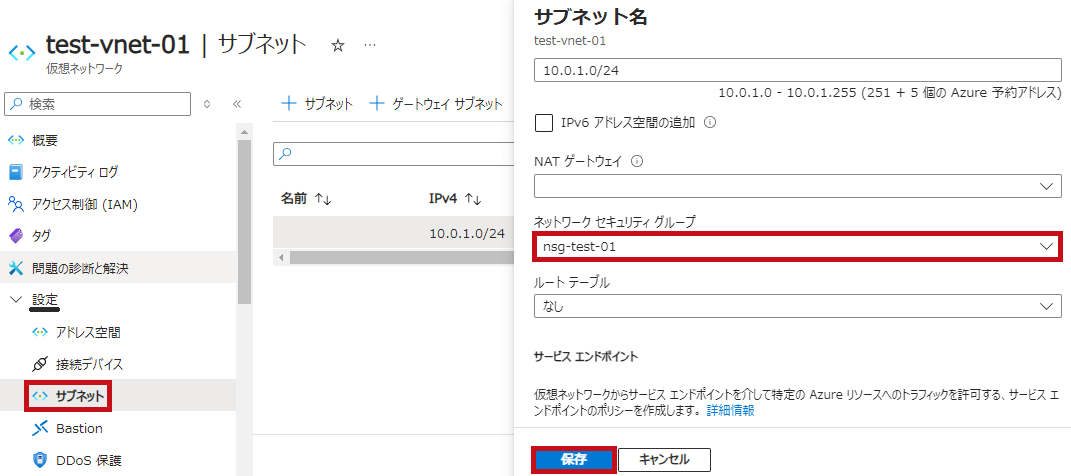Click the address range field 10.0.1.0/24
The image size is (1071, 476).
click(798, 70)
